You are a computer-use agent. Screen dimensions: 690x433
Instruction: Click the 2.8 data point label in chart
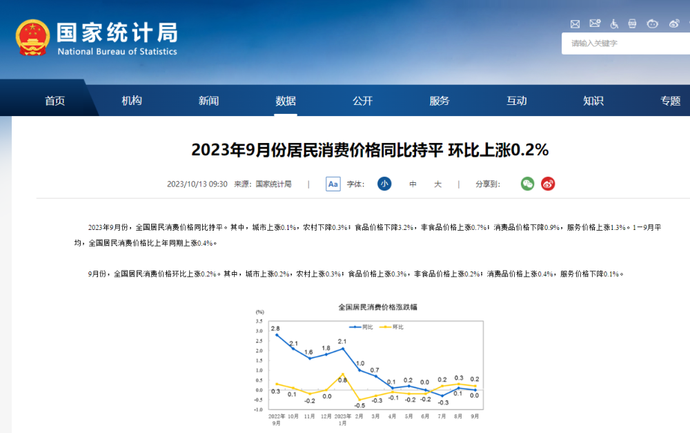click(275, 328)
